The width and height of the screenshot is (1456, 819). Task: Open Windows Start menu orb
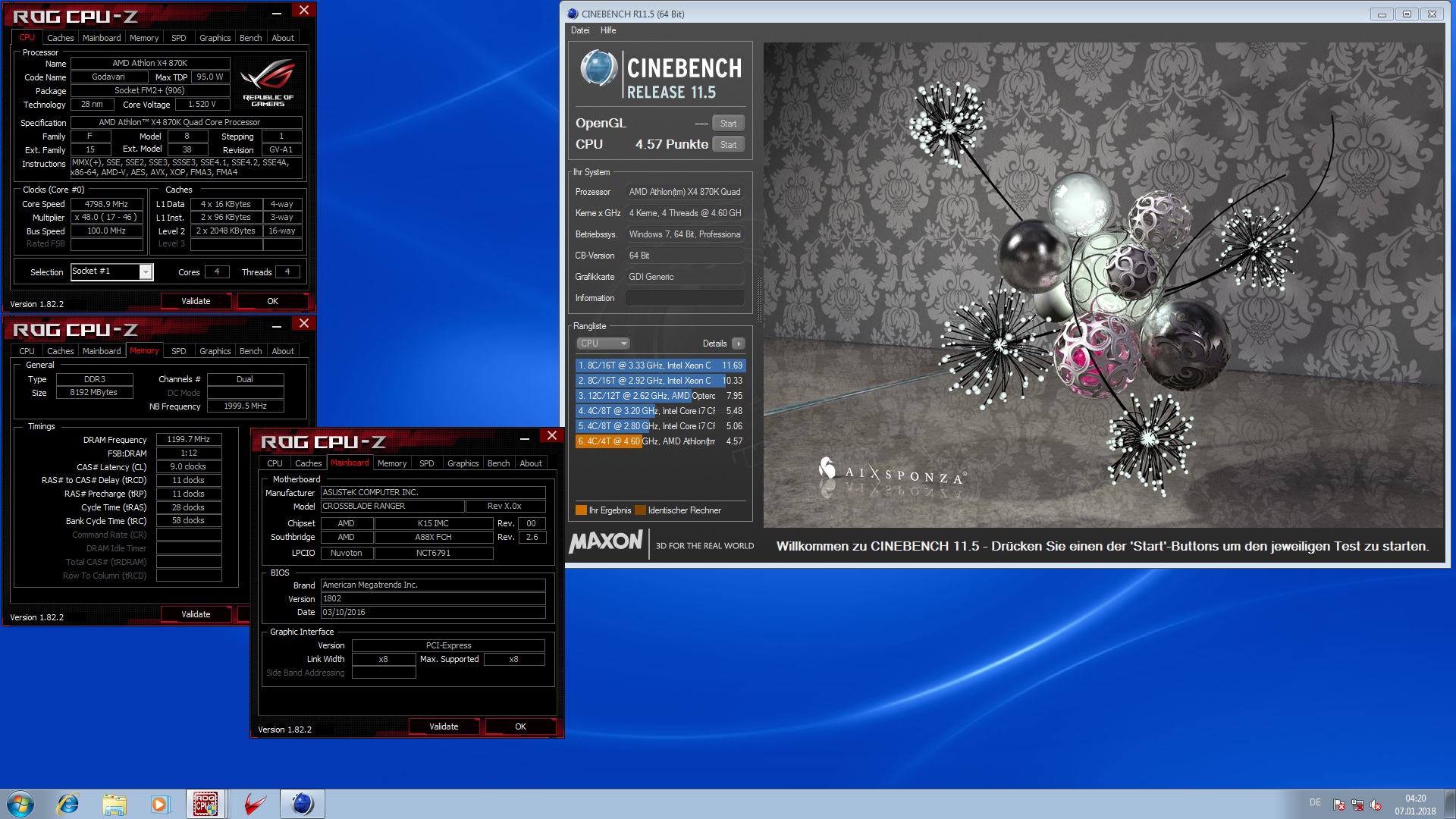coord(20,804)
